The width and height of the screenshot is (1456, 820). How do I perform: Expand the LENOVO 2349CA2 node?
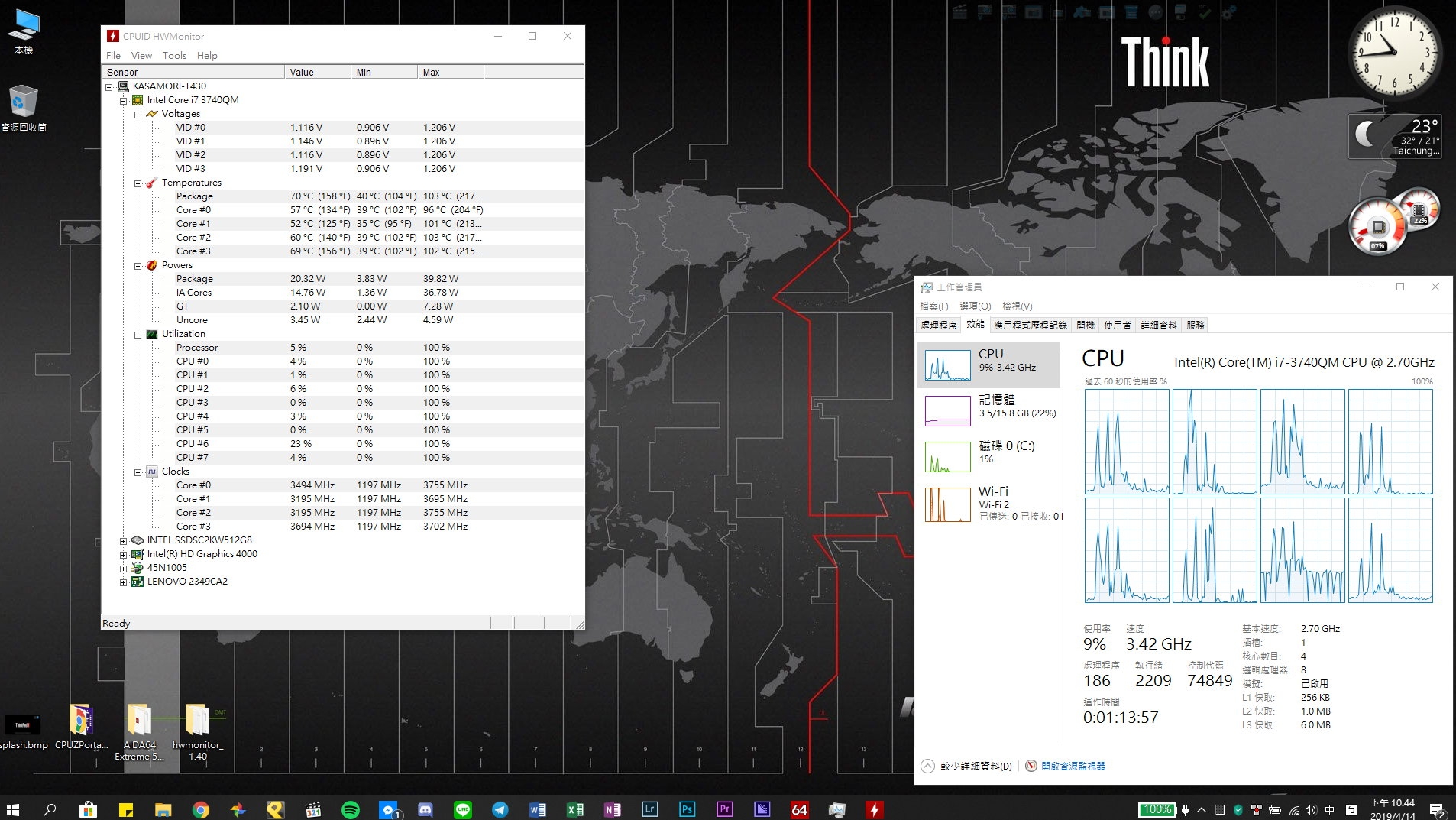click(124, 582)
